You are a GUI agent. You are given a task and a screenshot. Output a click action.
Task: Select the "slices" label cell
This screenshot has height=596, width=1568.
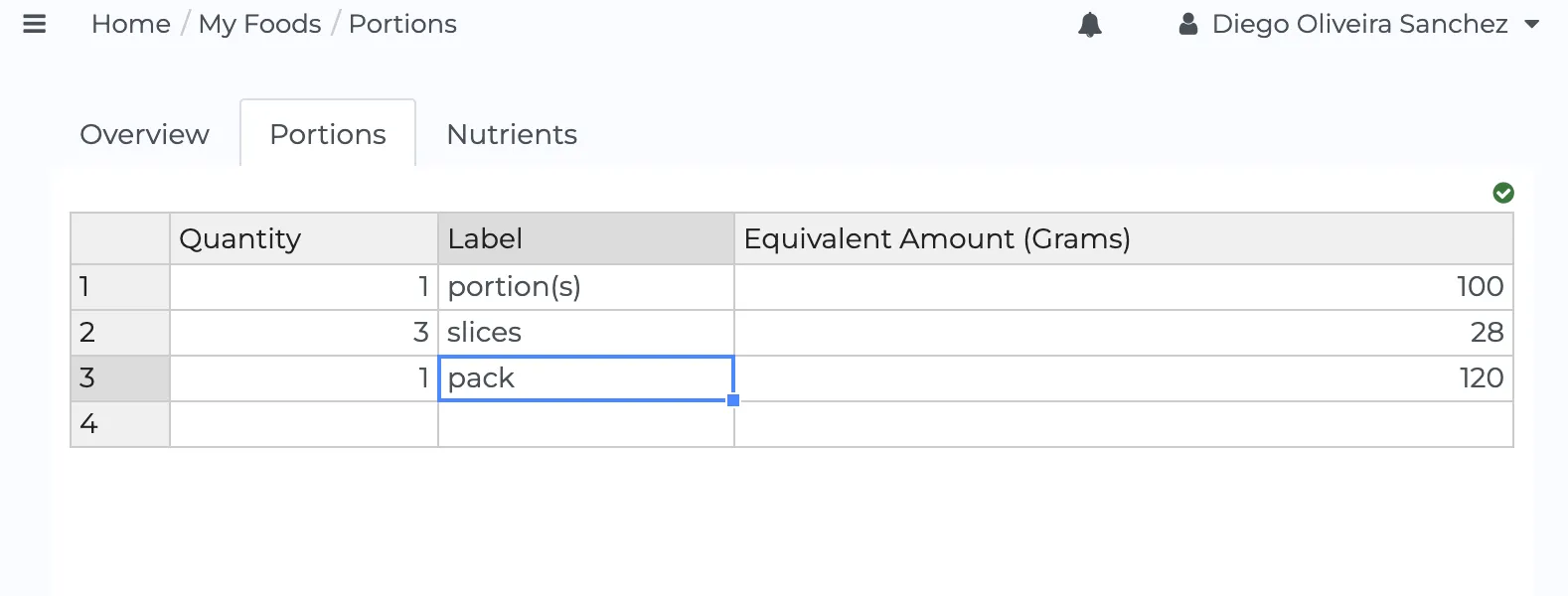[x=586, y=333]
